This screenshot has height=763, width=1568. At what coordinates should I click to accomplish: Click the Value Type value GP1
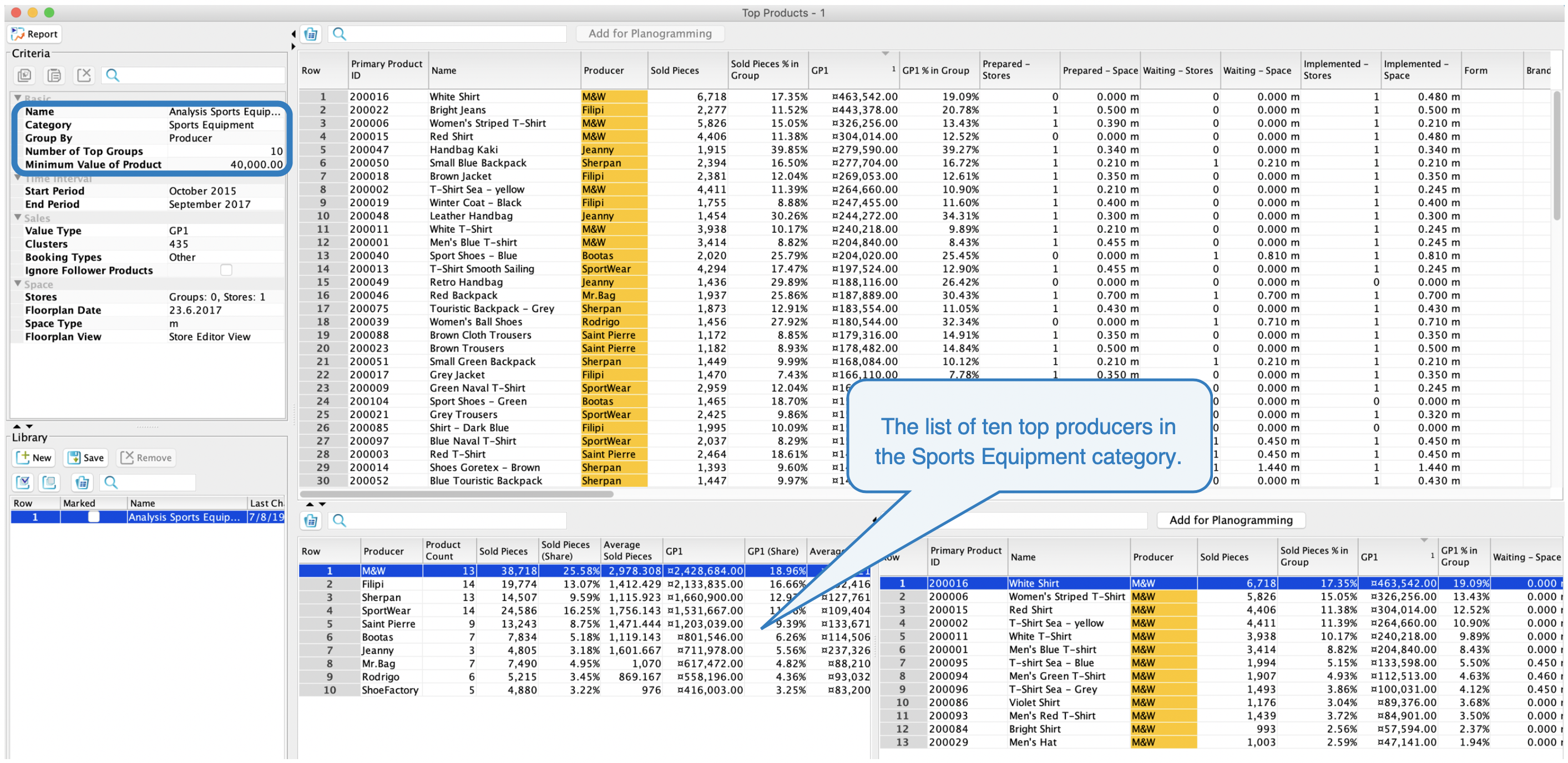pyautogui.click(x=178, y=231)
